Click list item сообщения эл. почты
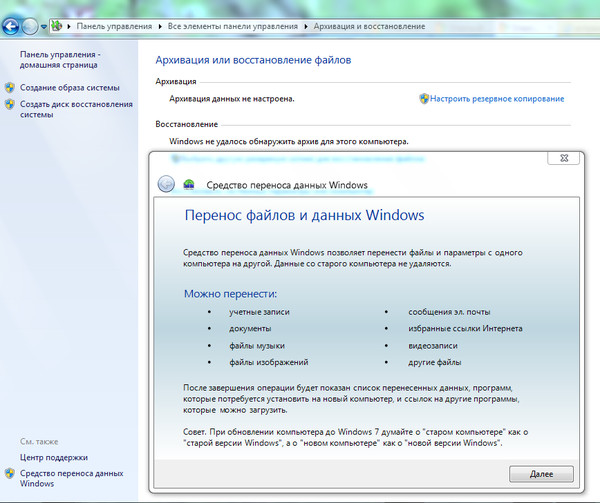This screenshot has width=600, height=503. click(x=449, y=312)
